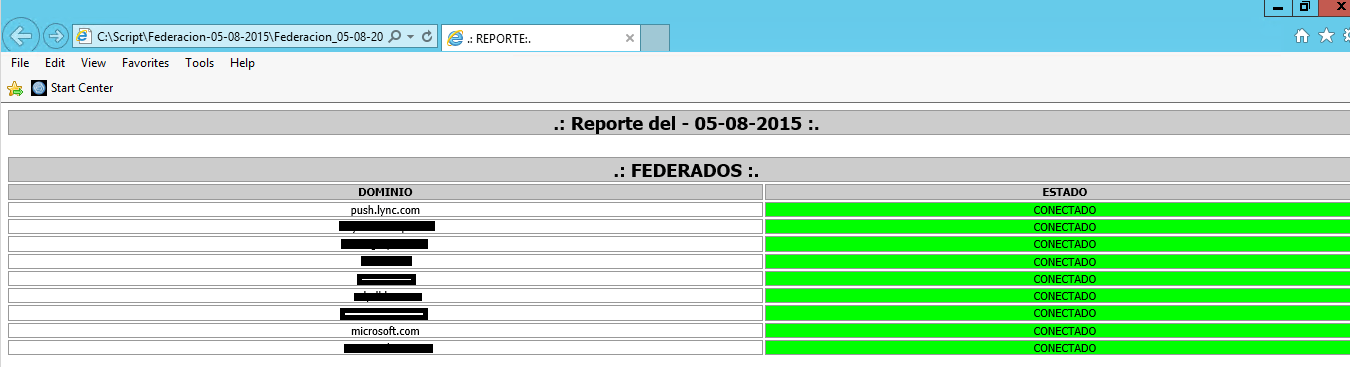The width and height of the screenshot is (1350, 367).
Task: Go to the Home page icon
Action: coord(1302,36)
